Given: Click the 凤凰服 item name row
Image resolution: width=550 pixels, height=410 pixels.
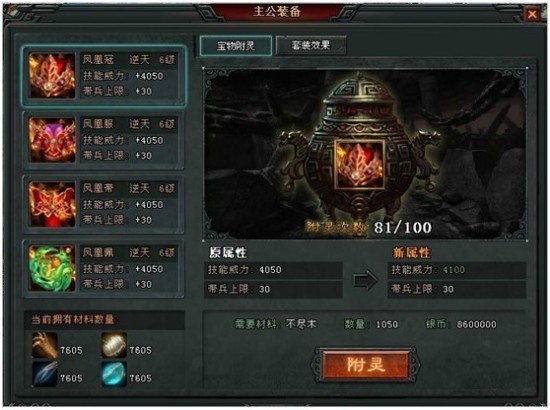Looking at the screenshot, I should (128, 124).
